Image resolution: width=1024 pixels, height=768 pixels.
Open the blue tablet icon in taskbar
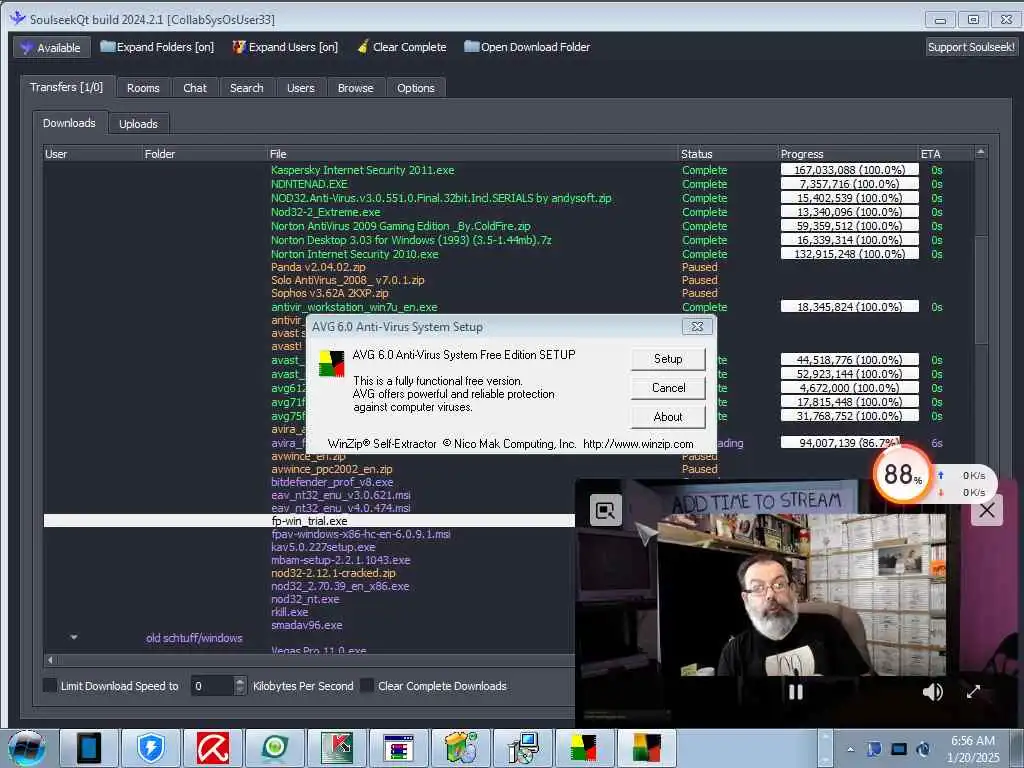tap(88, 748)
